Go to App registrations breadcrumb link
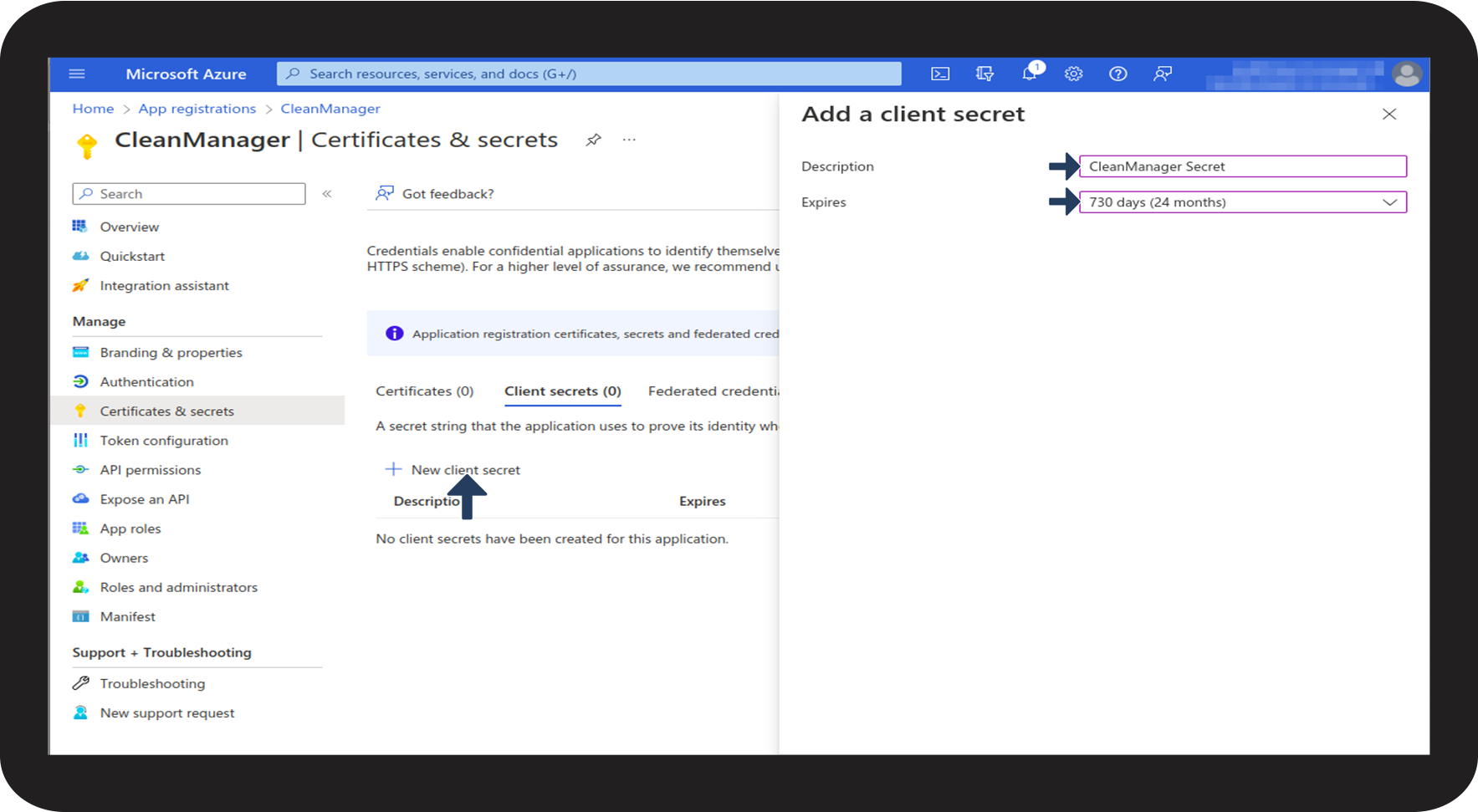 [x=197, y=109]
